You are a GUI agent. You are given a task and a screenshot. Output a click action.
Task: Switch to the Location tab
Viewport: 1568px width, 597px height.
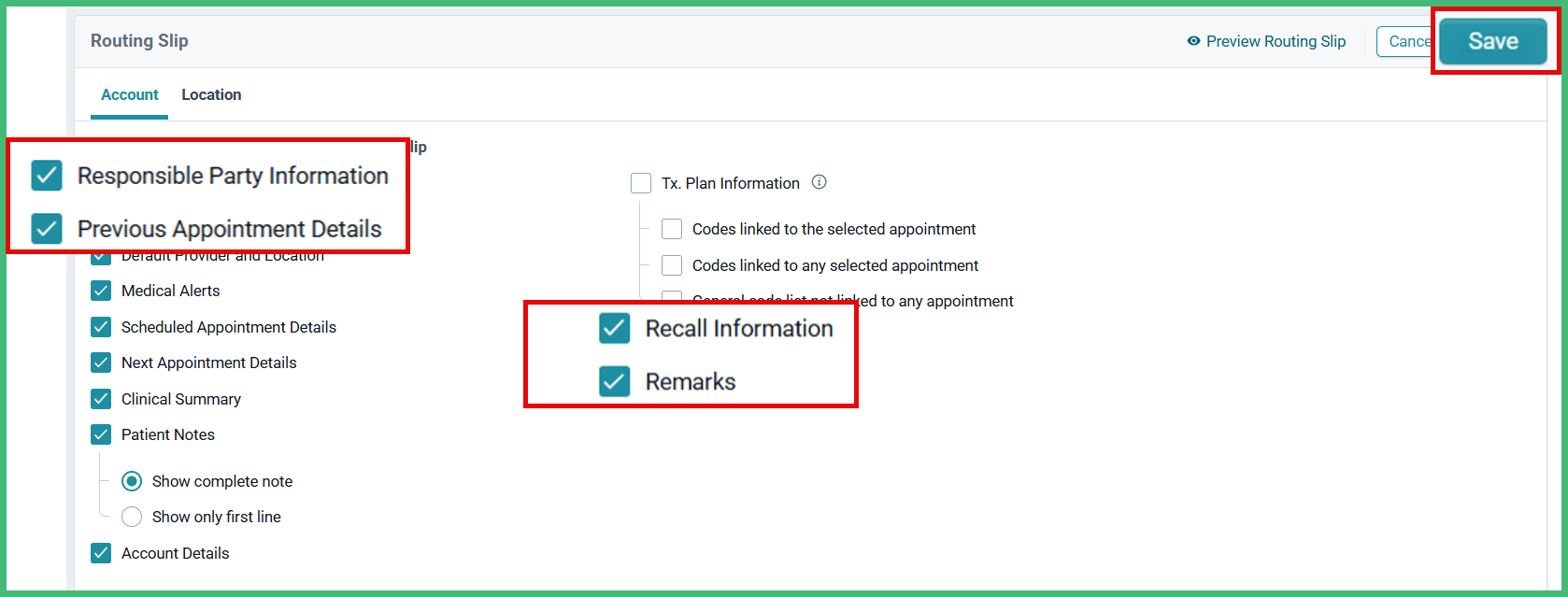pos(211,94)
